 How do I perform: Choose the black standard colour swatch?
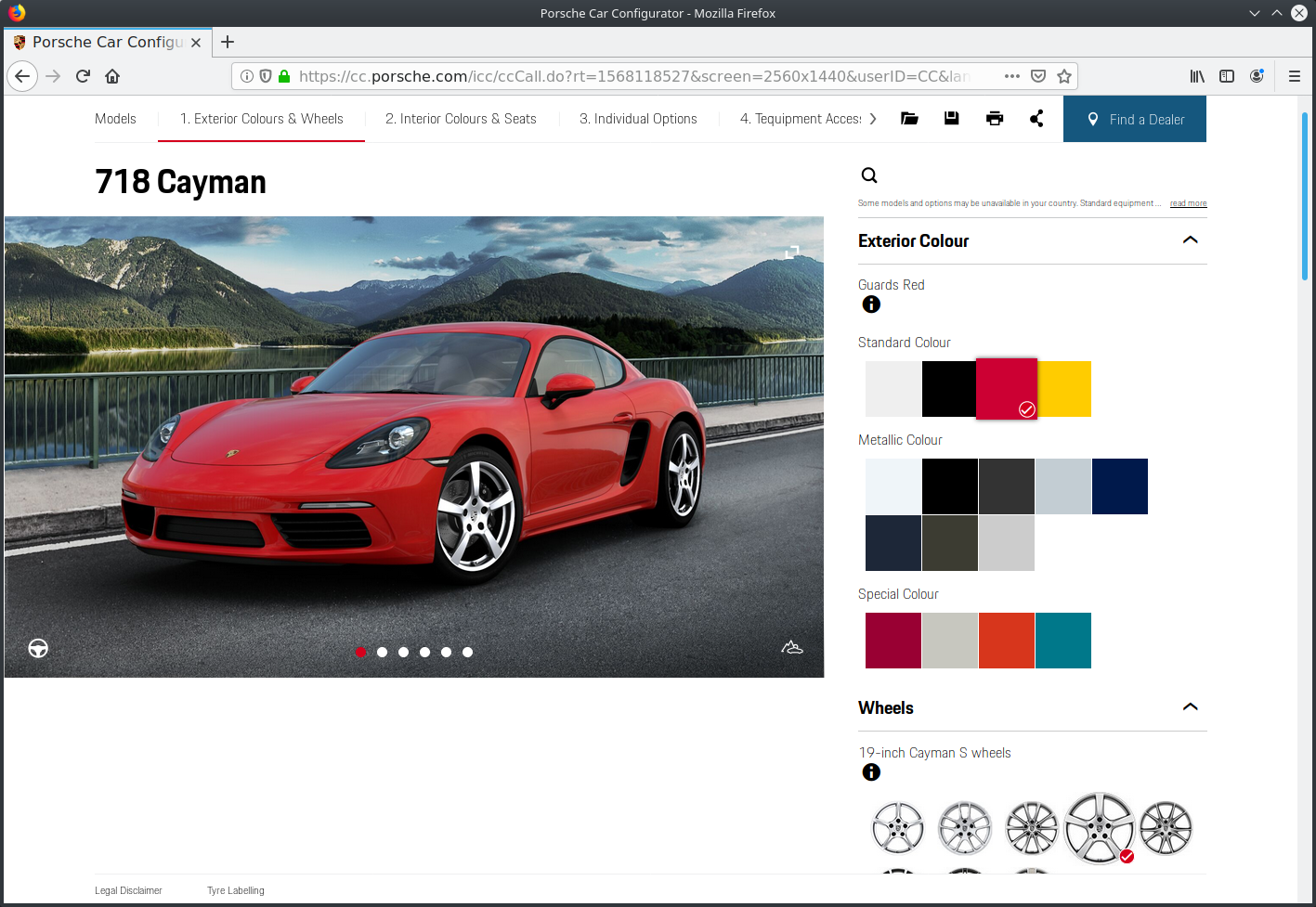949,389
